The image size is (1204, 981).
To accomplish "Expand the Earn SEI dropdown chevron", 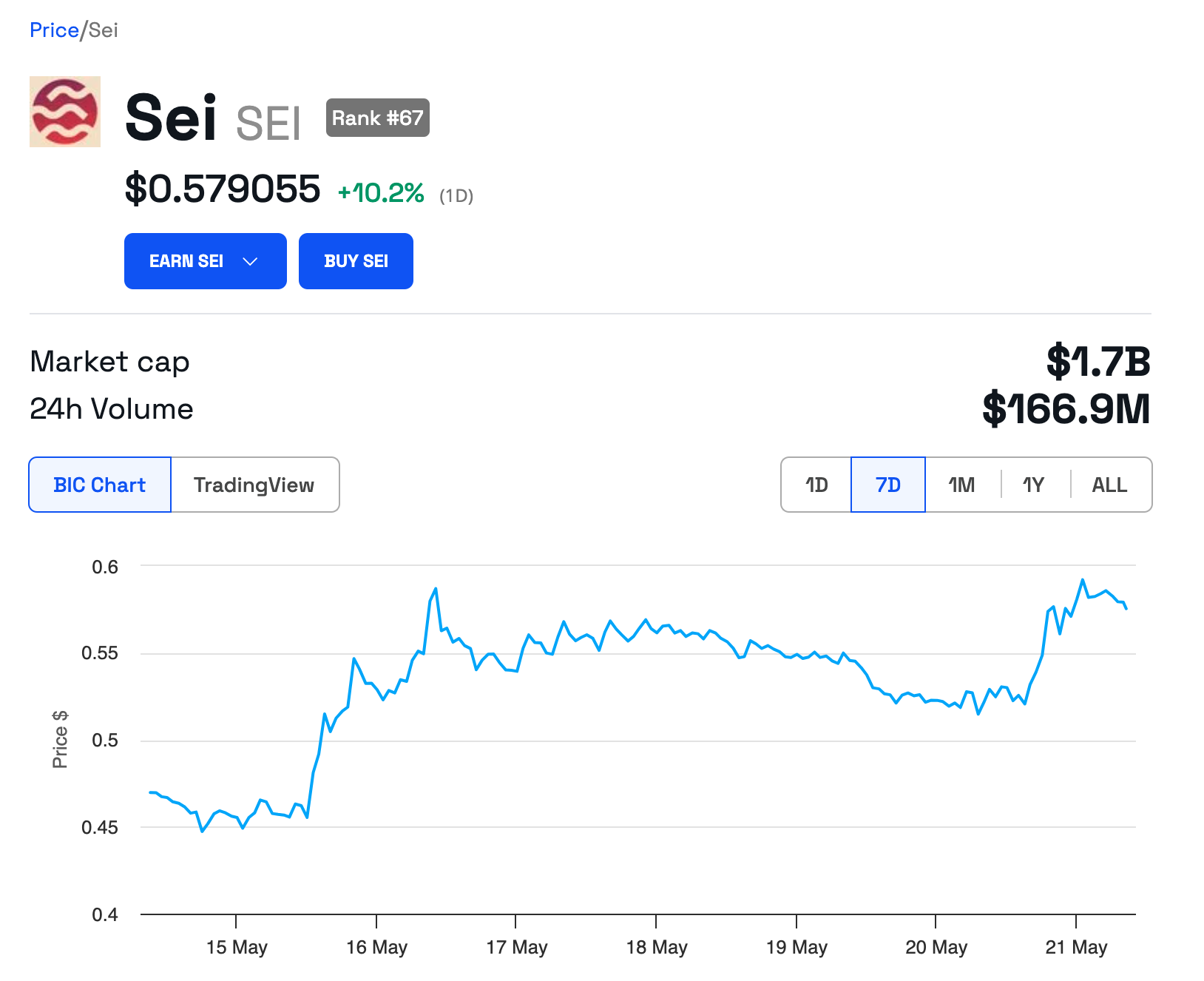I will tap(250, 261).
